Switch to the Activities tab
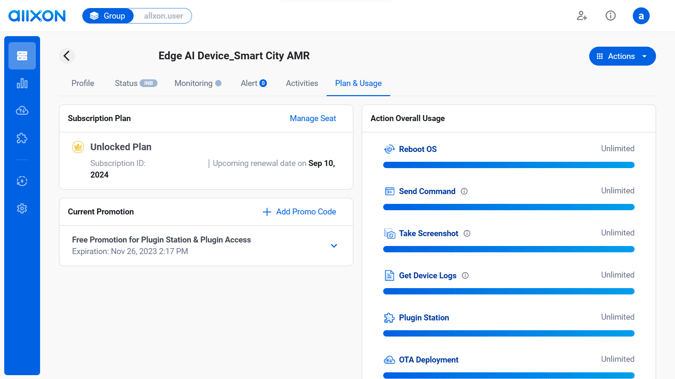Screen dimensions: 675x379 coord(302,83)
